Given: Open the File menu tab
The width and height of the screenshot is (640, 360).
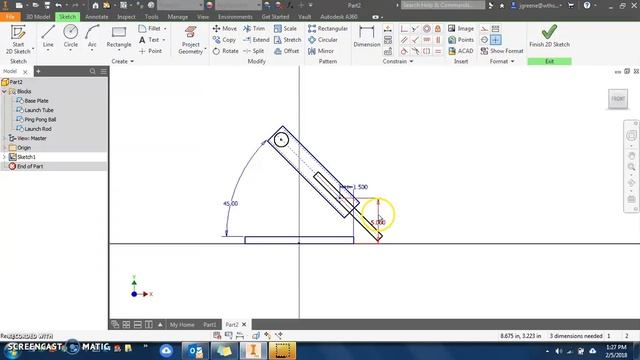Looking at the screenshot, I should (10, 17).
